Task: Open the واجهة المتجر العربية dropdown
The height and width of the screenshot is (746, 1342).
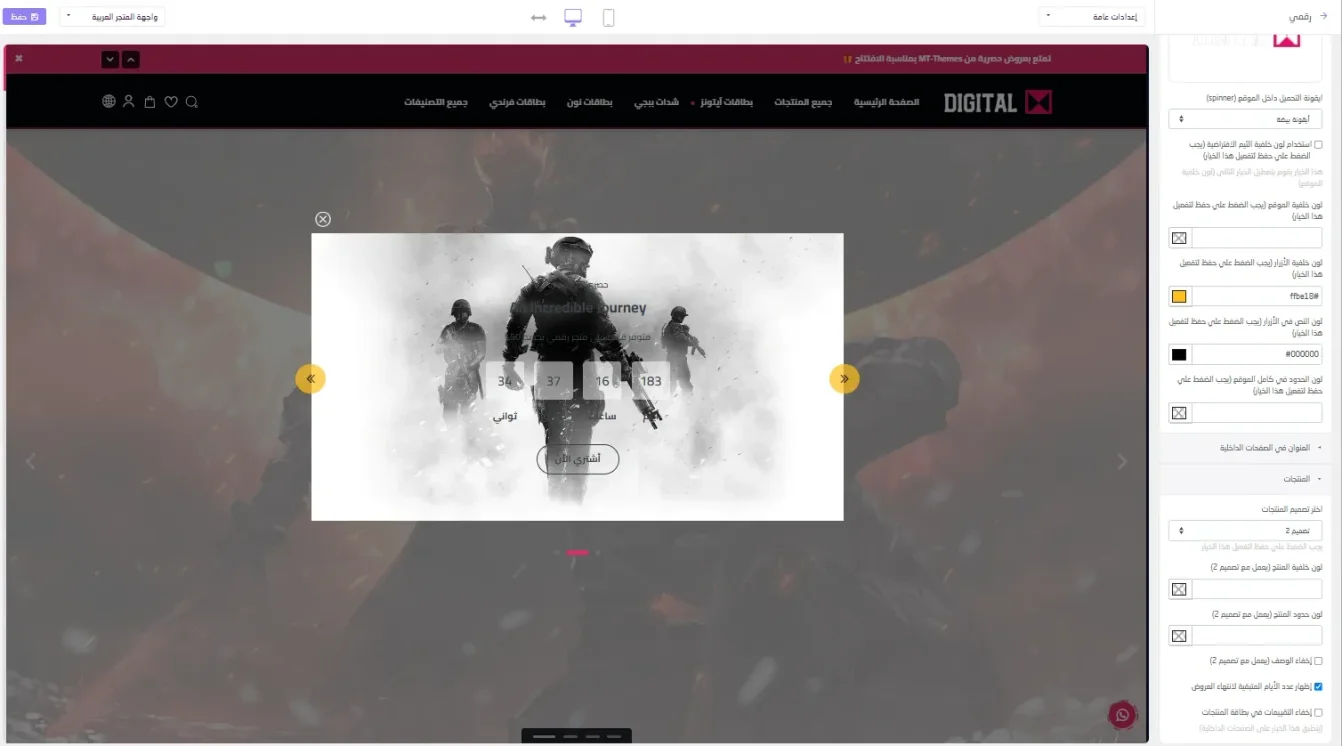Action: click(112, 17)
